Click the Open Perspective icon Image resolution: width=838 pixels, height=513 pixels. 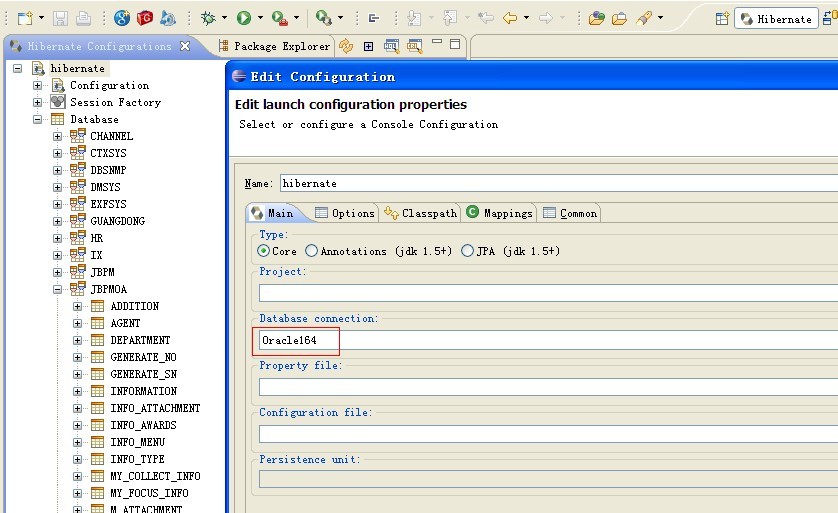(722, 19)
